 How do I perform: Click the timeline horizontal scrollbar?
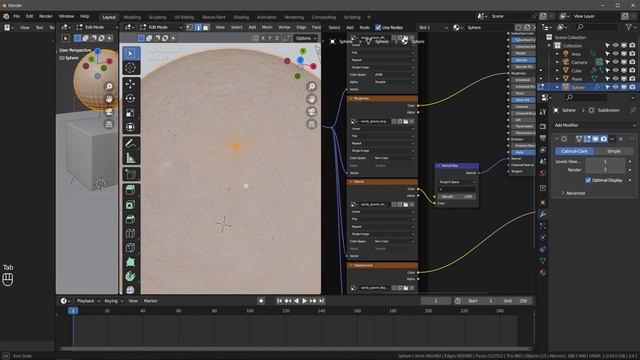pyautogui.click(x=296, y=349)
